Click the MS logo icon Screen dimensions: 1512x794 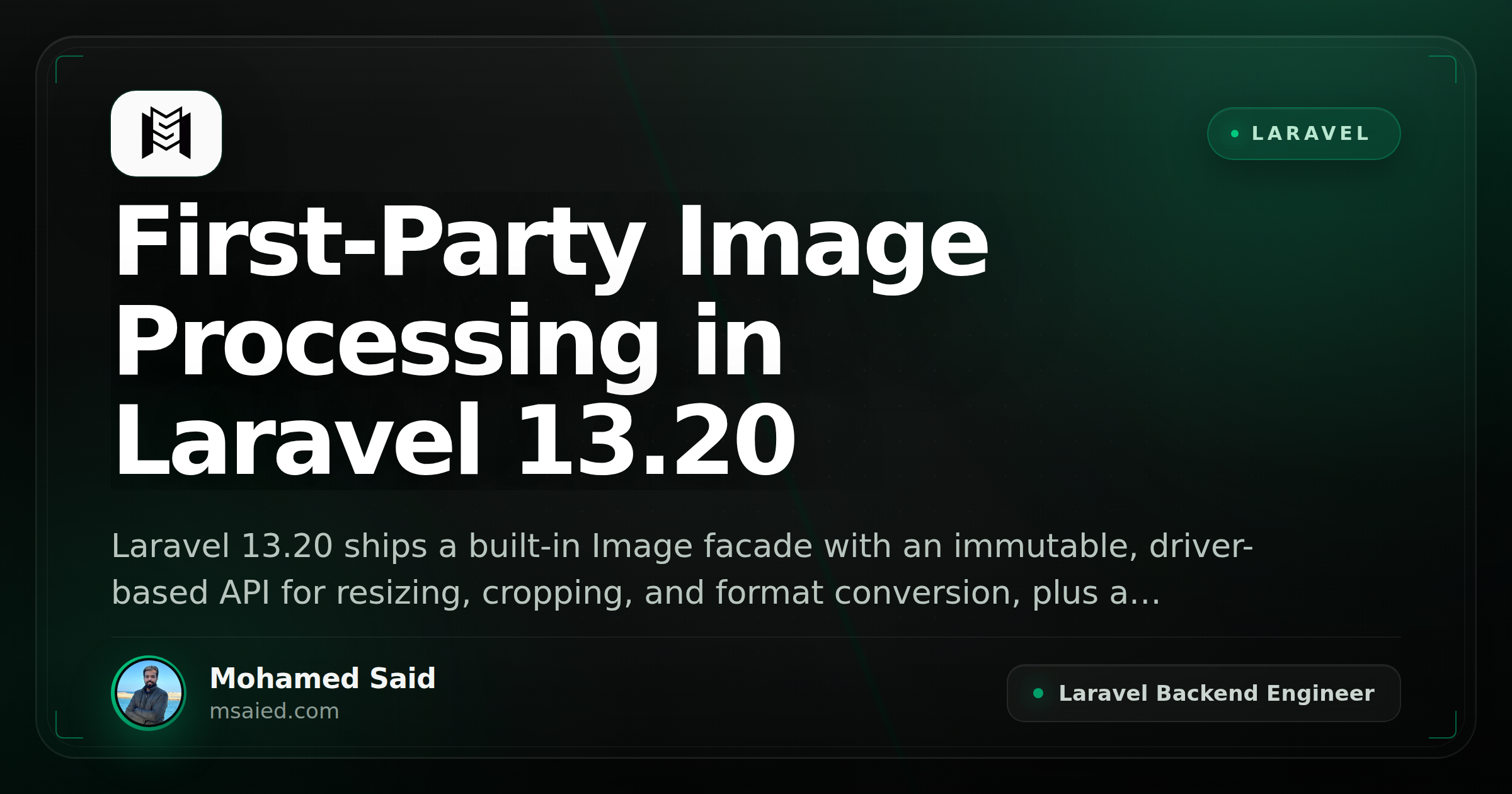(166, 134)
